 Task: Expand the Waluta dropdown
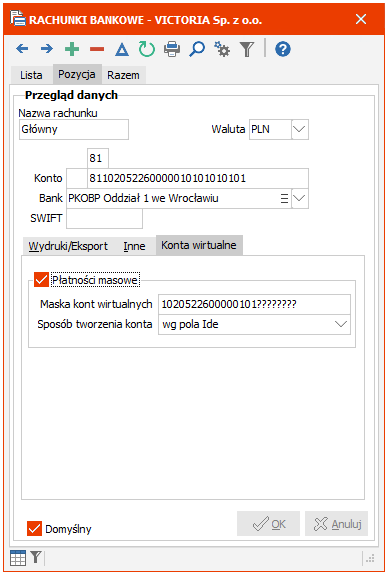[x=300, y=129]
